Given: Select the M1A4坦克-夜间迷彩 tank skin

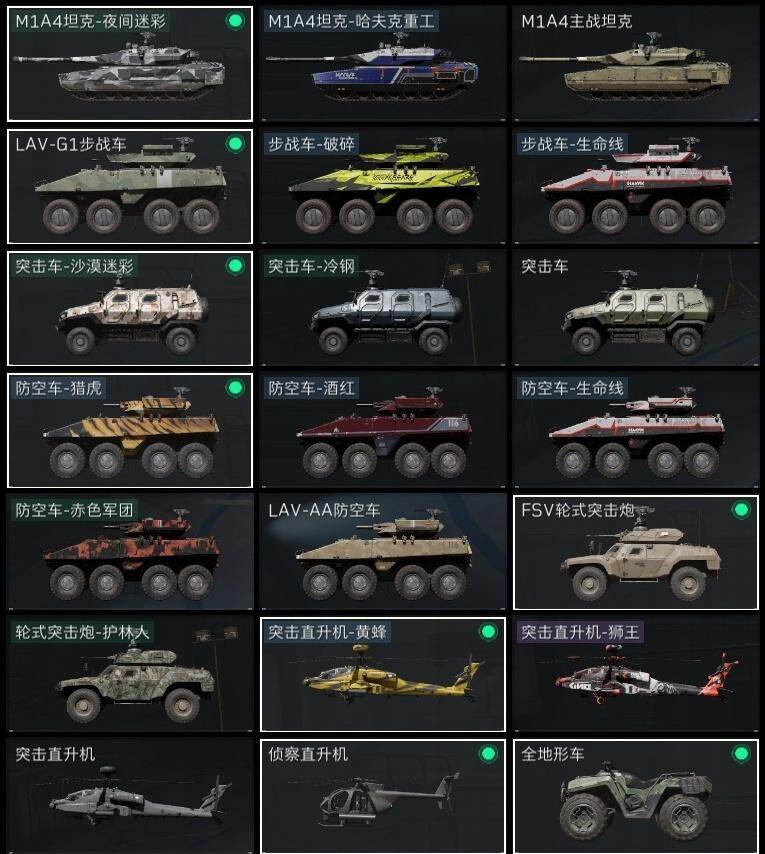Looking at the screenshot, I should [x=130, y=64].
